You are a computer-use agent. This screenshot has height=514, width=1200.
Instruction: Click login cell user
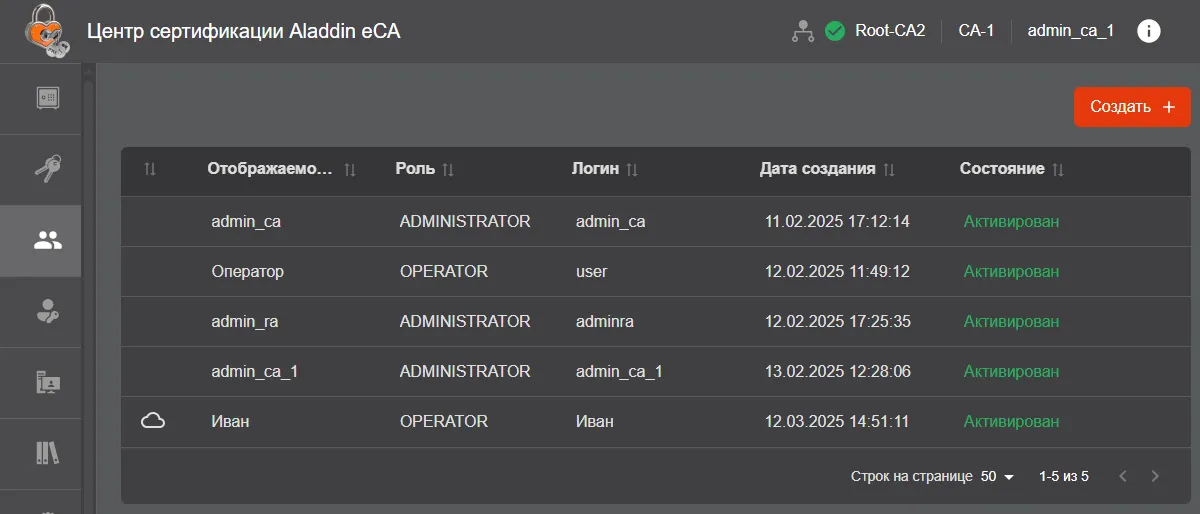coord(592,271)
